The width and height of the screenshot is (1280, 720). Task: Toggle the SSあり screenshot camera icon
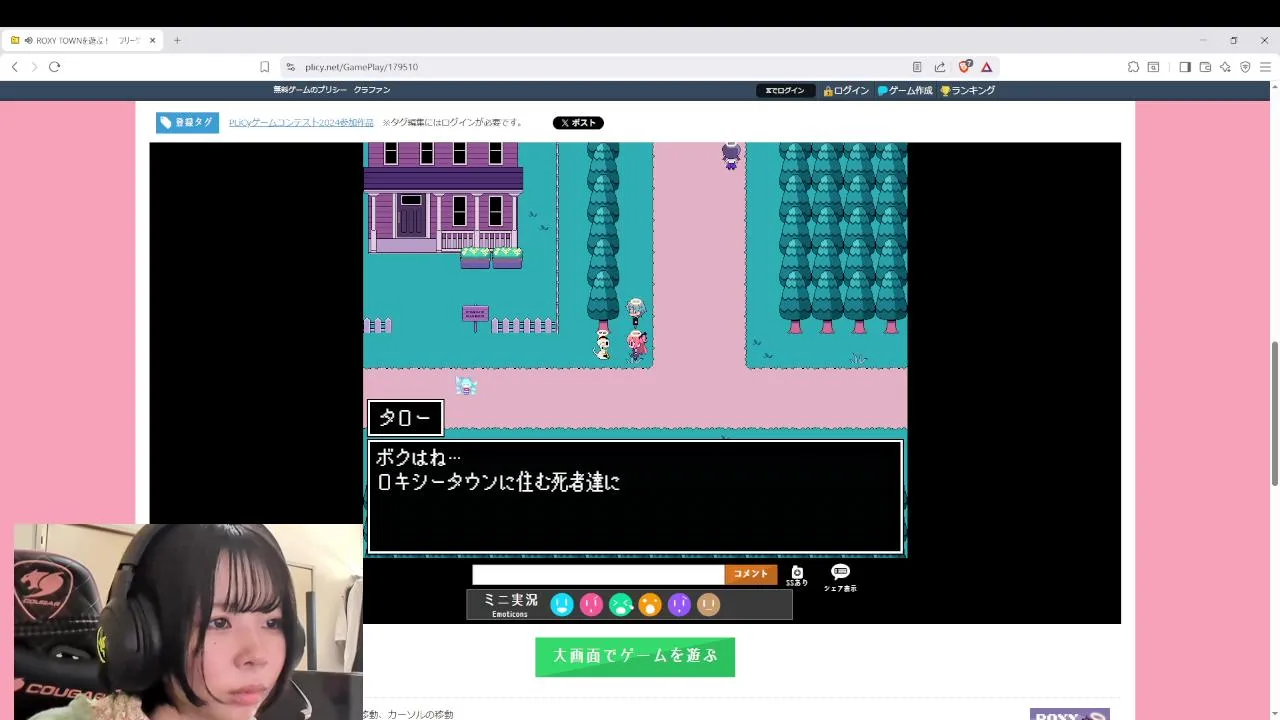click(797, 576)
